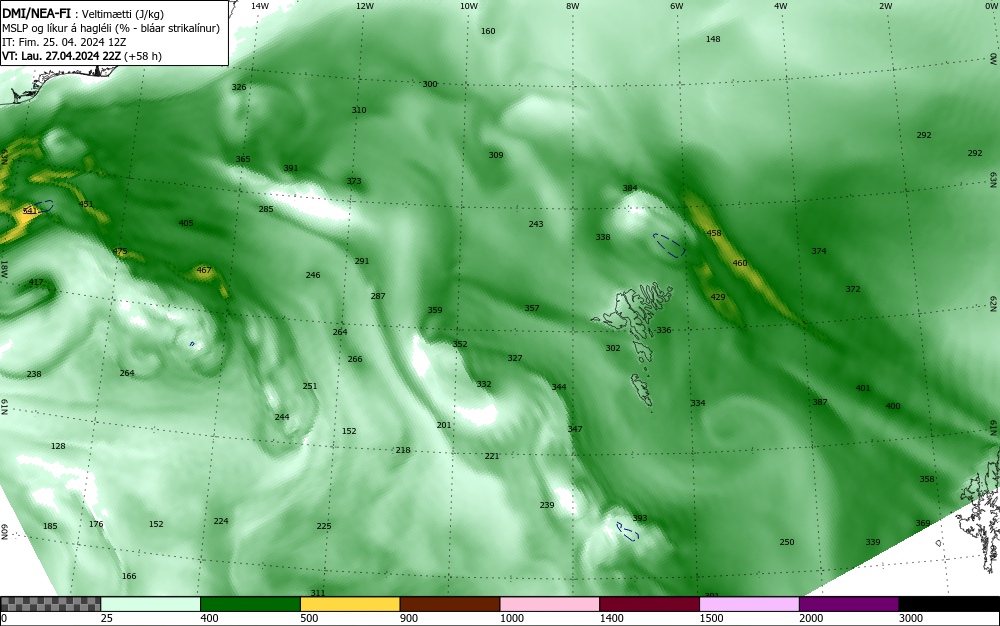The image size is (1000, 626).
Task: Click the map value "326"
Action: 239,87
